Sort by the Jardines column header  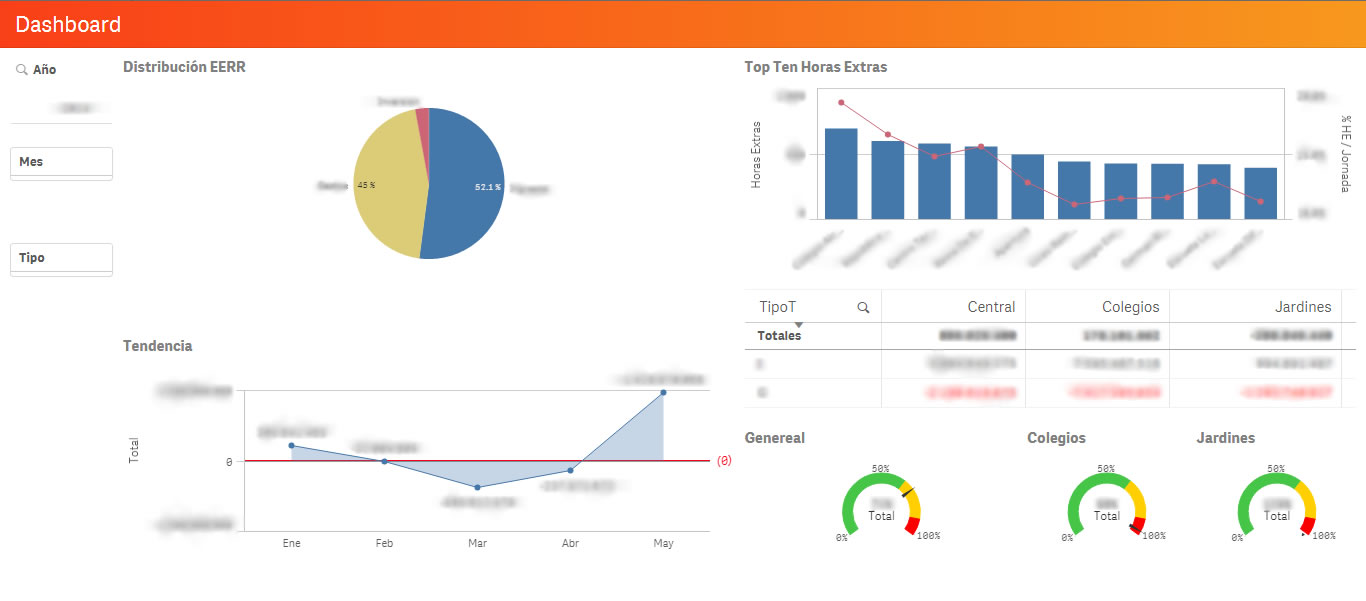(1303, 307)
